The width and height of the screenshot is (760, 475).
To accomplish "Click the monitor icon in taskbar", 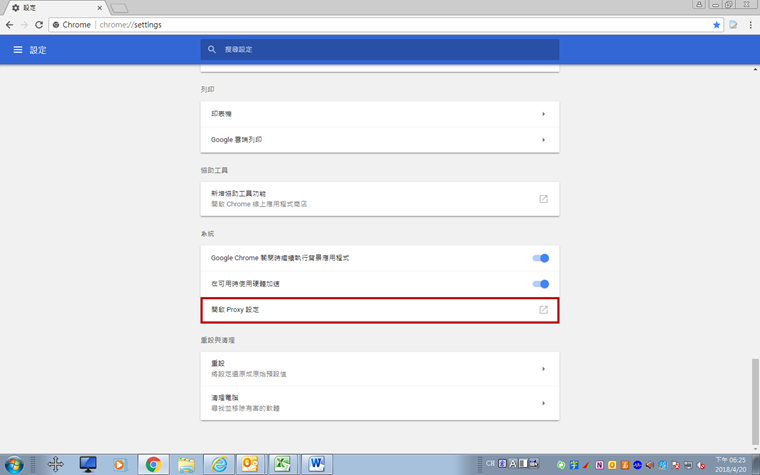I will (88, 464).
